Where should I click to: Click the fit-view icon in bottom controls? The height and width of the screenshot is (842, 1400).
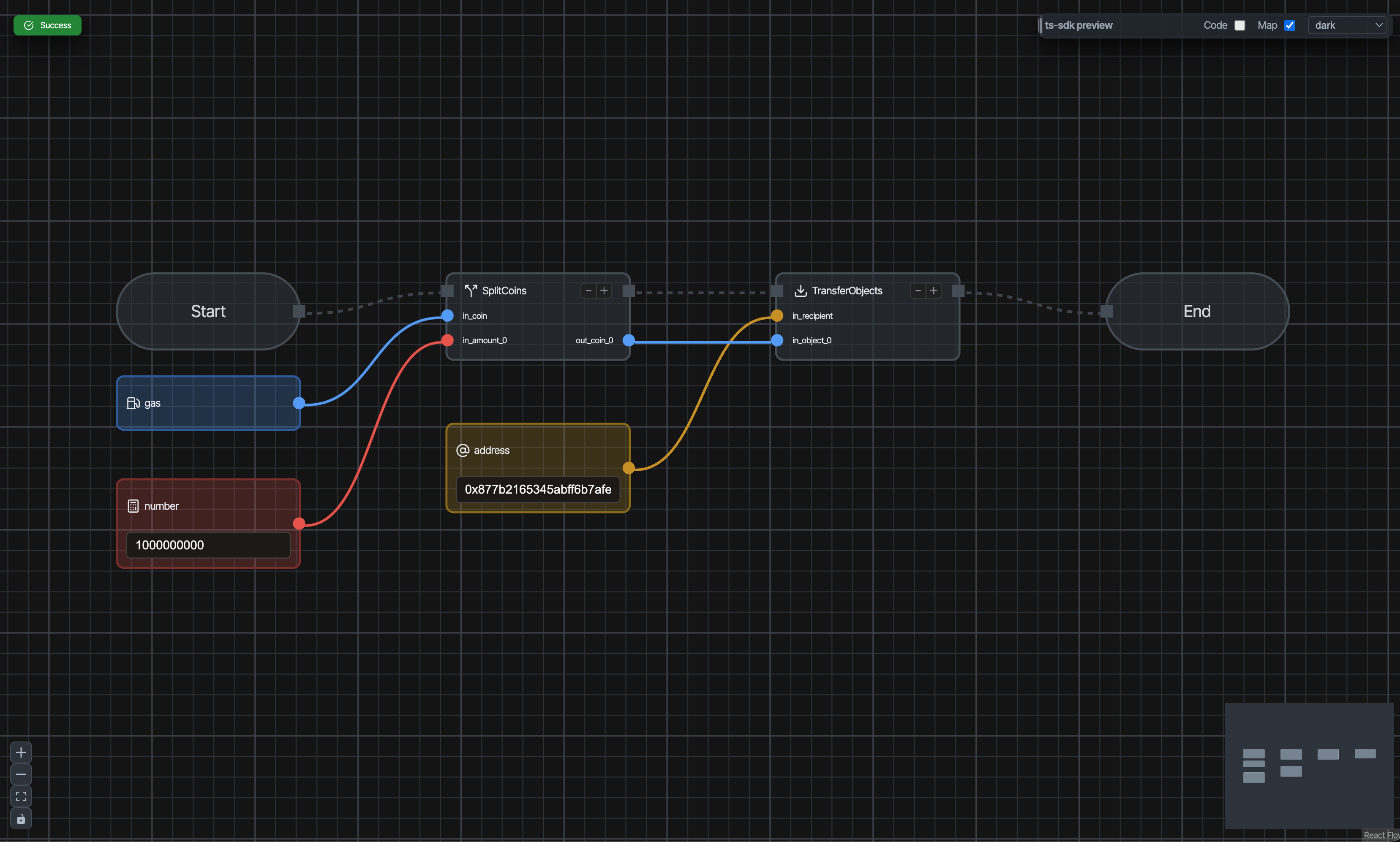click(x=21, y=796)
